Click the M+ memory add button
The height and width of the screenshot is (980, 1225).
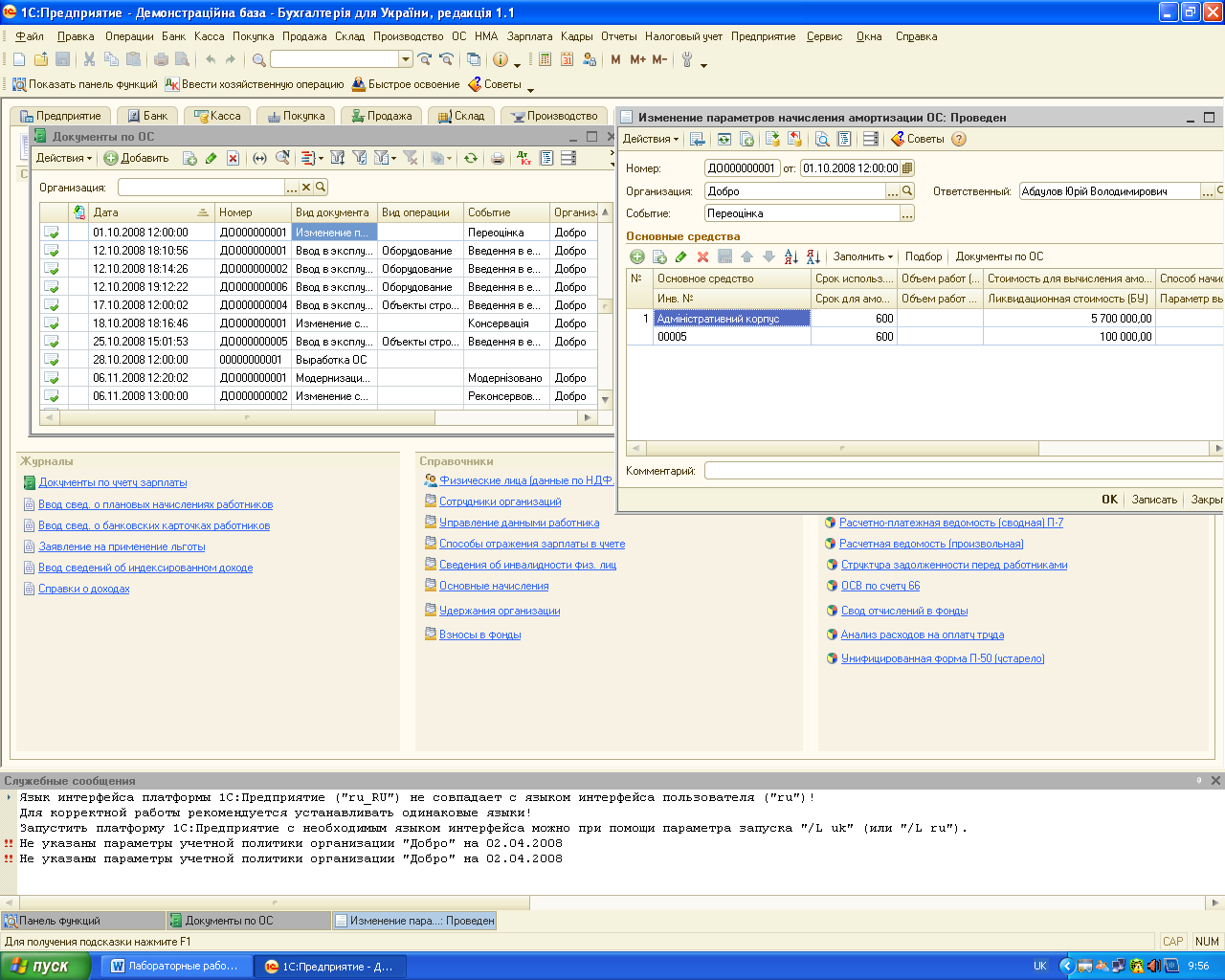(x=637, y=59)
